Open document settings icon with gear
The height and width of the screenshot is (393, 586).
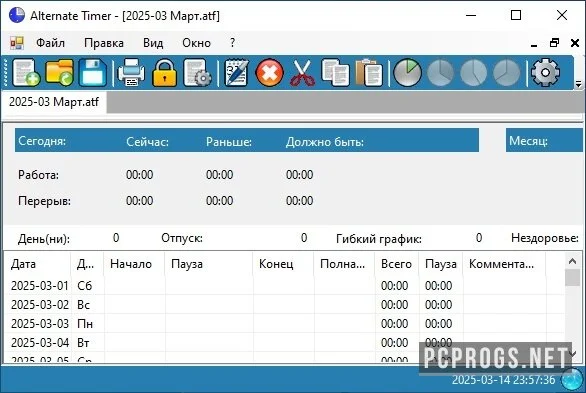coord(197,72)
